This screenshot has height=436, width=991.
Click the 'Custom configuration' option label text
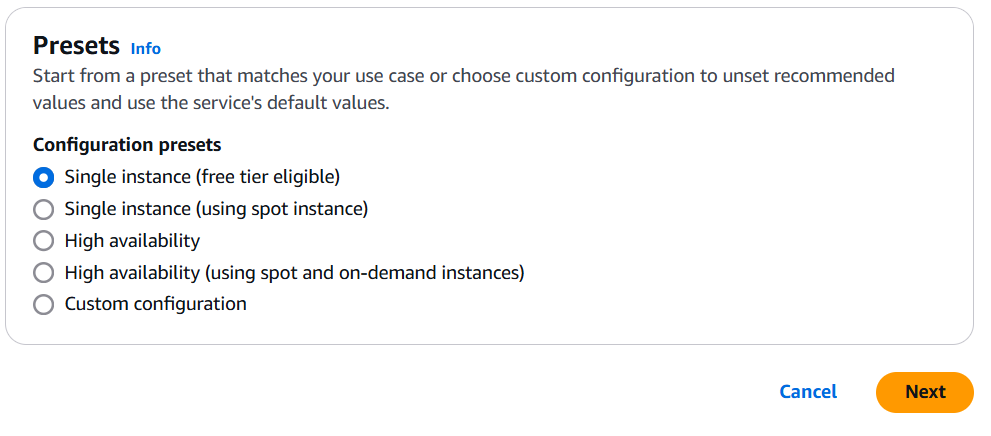[x=155, y=303]
